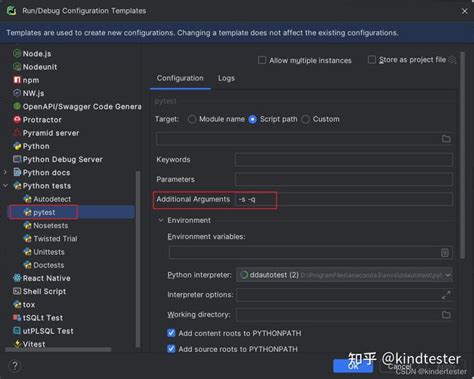
Task: Collapse the Python tests tree node
Action: pos(5,186)
